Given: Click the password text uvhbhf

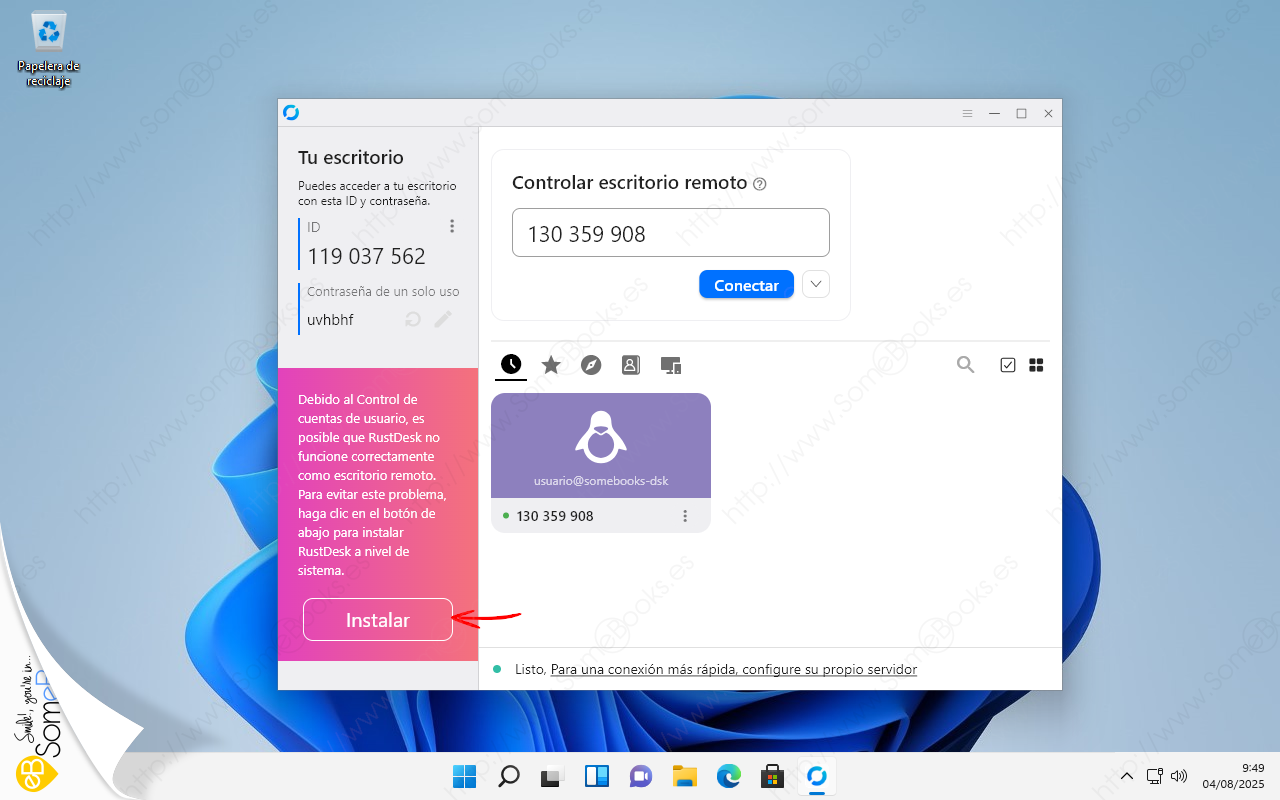Looking at the screenshot, I should point(330,320).
